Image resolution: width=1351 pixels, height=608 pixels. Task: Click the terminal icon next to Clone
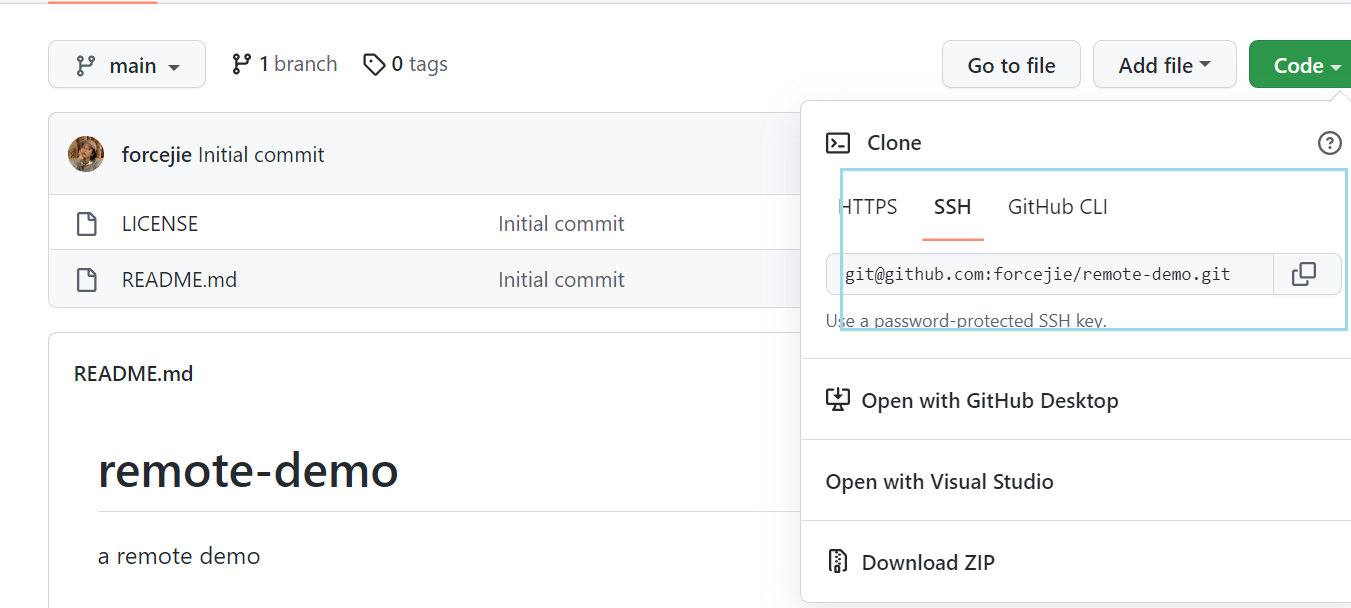(838, 143)
